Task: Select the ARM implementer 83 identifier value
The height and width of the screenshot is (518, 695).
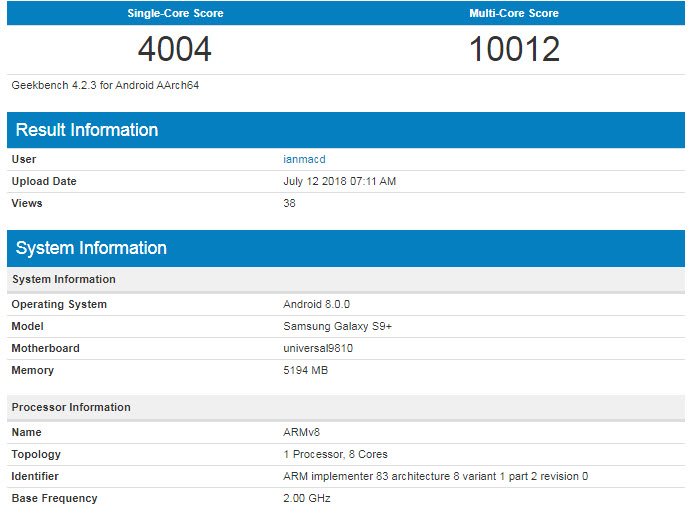Action: pyautogui.click(x=436, y=476)
